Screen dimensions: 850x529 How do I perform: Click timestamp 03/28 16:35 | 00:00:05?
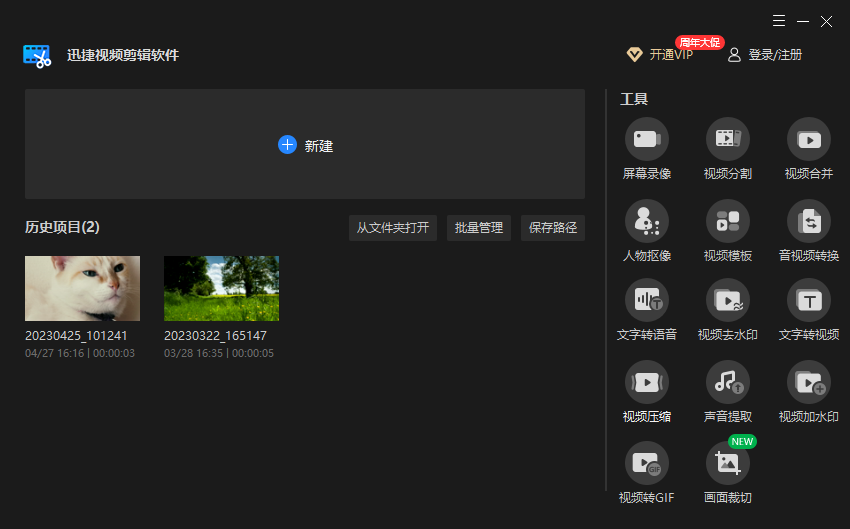pyautogui.click(x=218, y=353)
